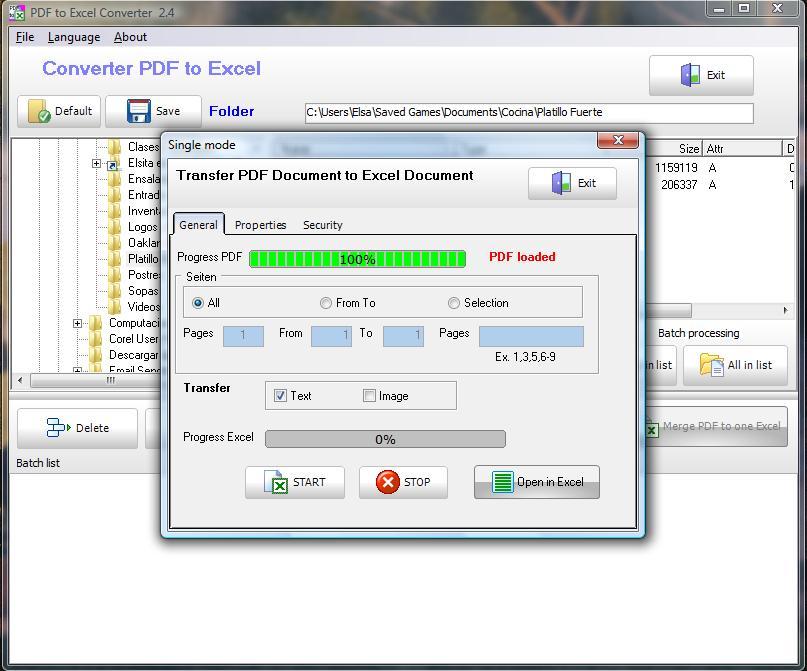Click the Computaci folder icon in tree
The image size is (807, 671).
96,323
